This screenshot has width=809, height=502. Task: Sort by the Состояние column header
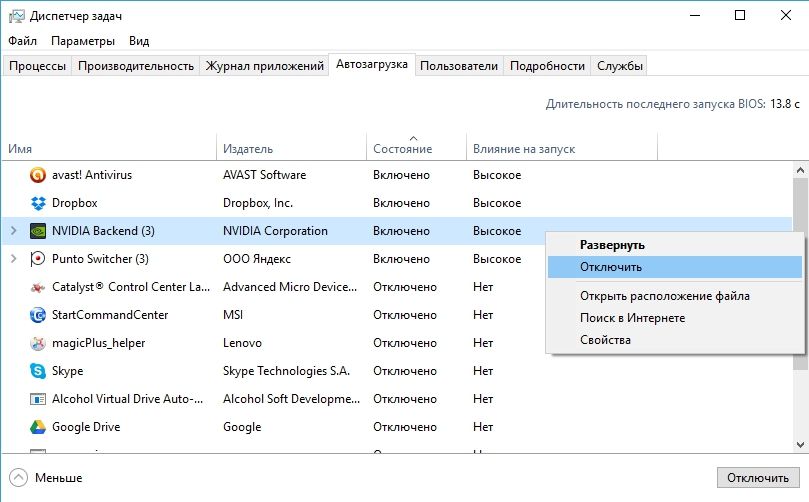[402, 149]
